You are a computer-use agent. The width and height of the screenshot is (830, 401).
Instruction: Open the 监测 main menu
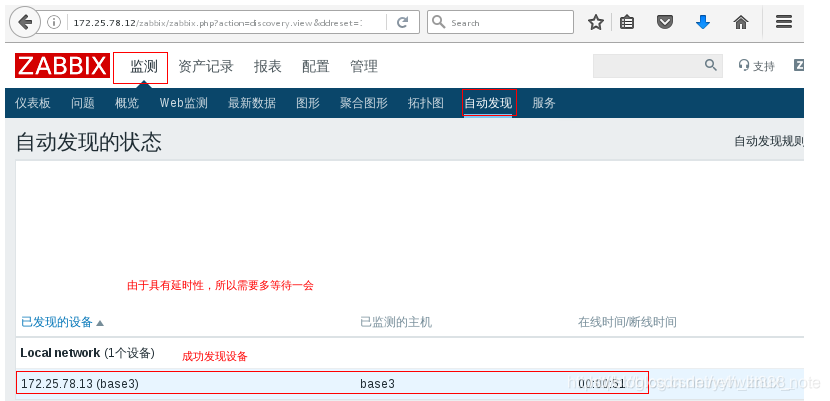pyautogui.click(x=144, y=67)
